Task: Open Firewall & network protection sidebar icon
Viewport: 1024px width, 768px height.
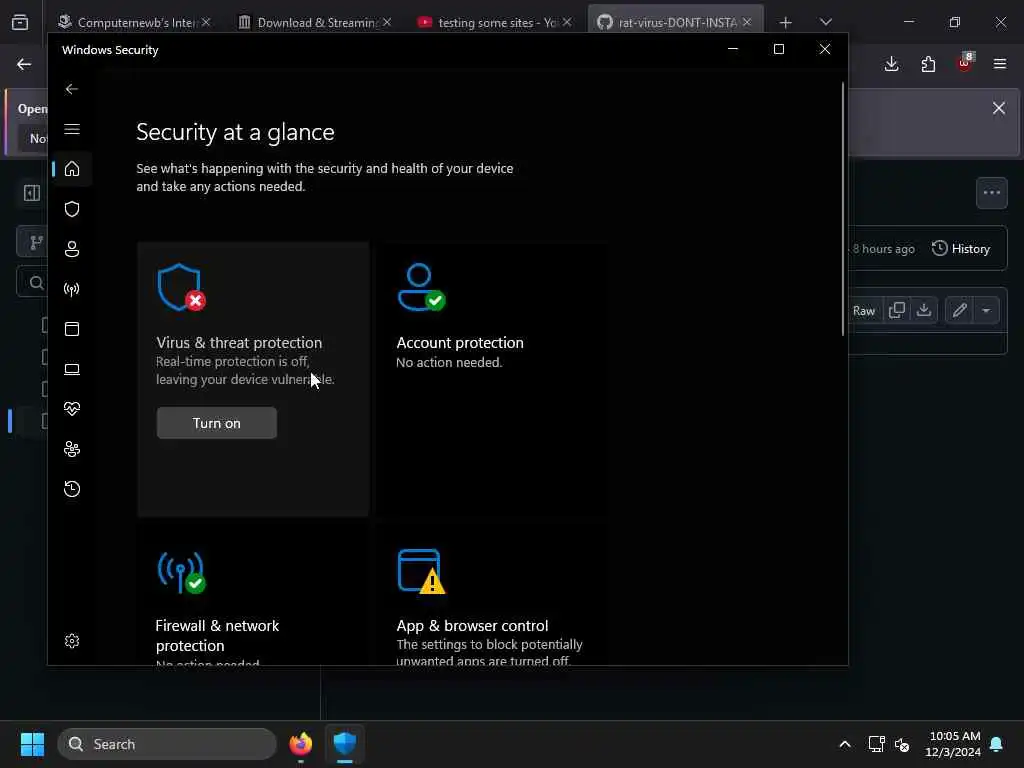Action: (72, 289)
